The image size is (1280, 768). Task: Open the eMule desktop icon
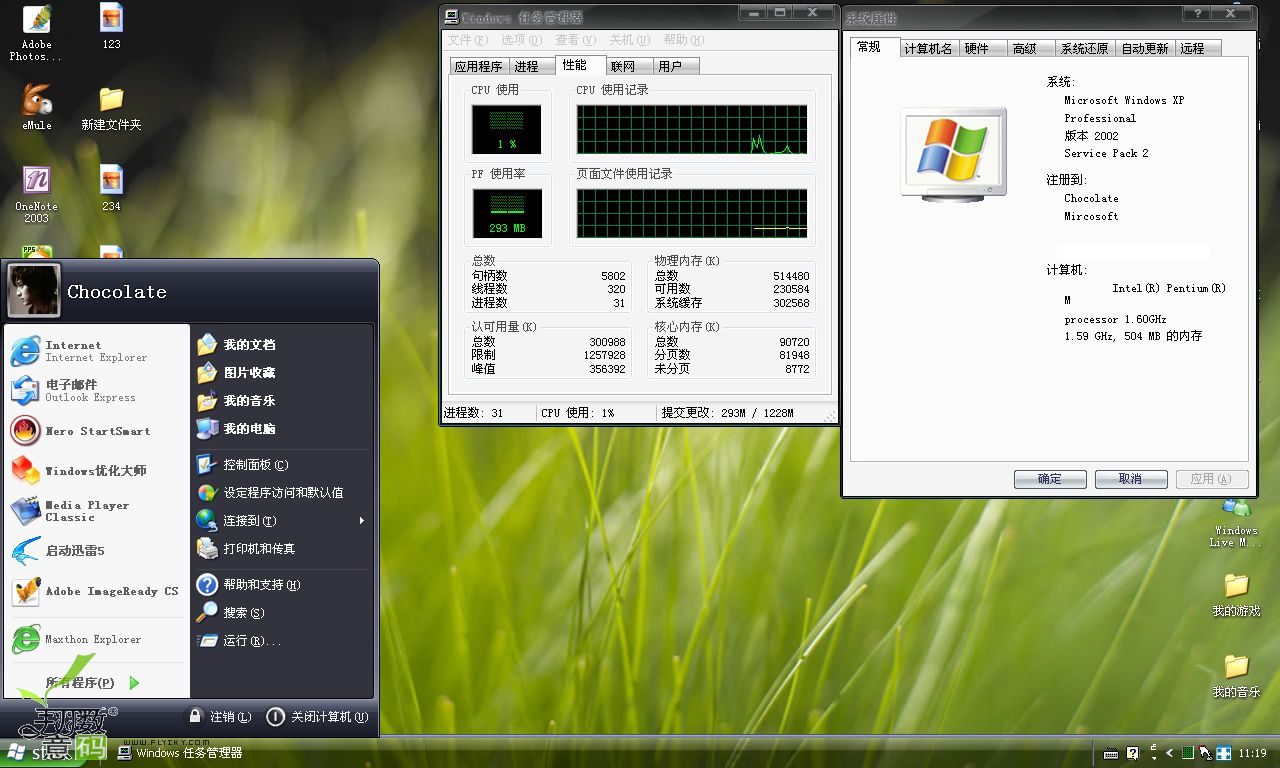[x=36, y=107]
